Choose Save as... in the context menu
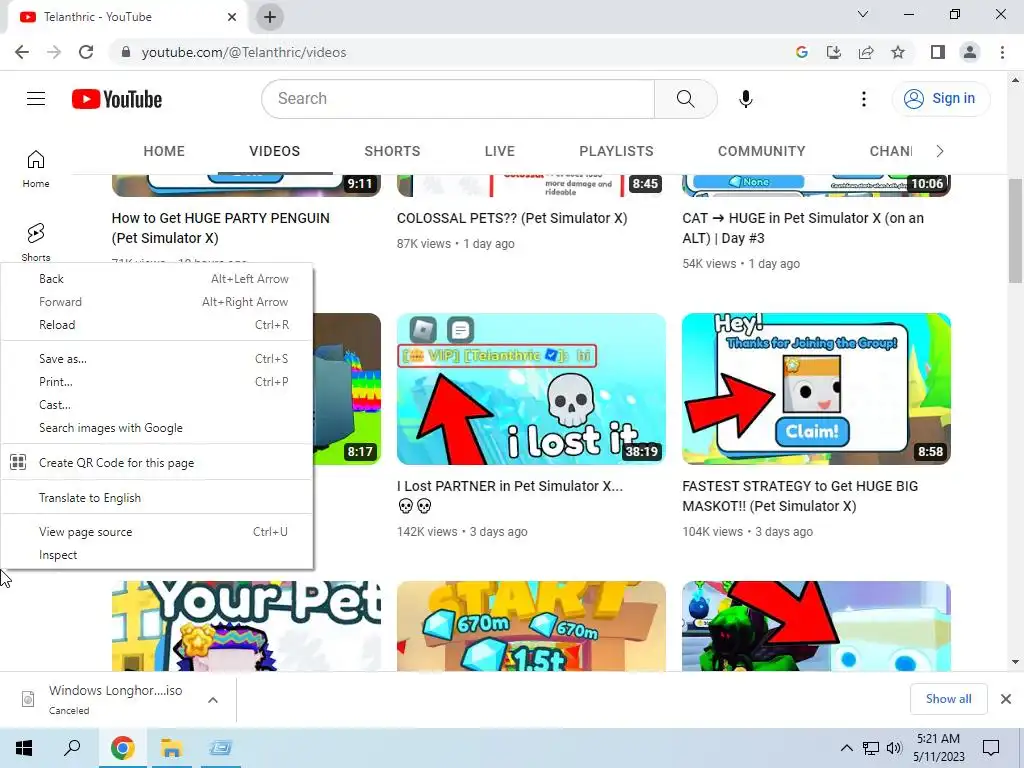This screenshot has height=768, width=1024. [157, 359]
